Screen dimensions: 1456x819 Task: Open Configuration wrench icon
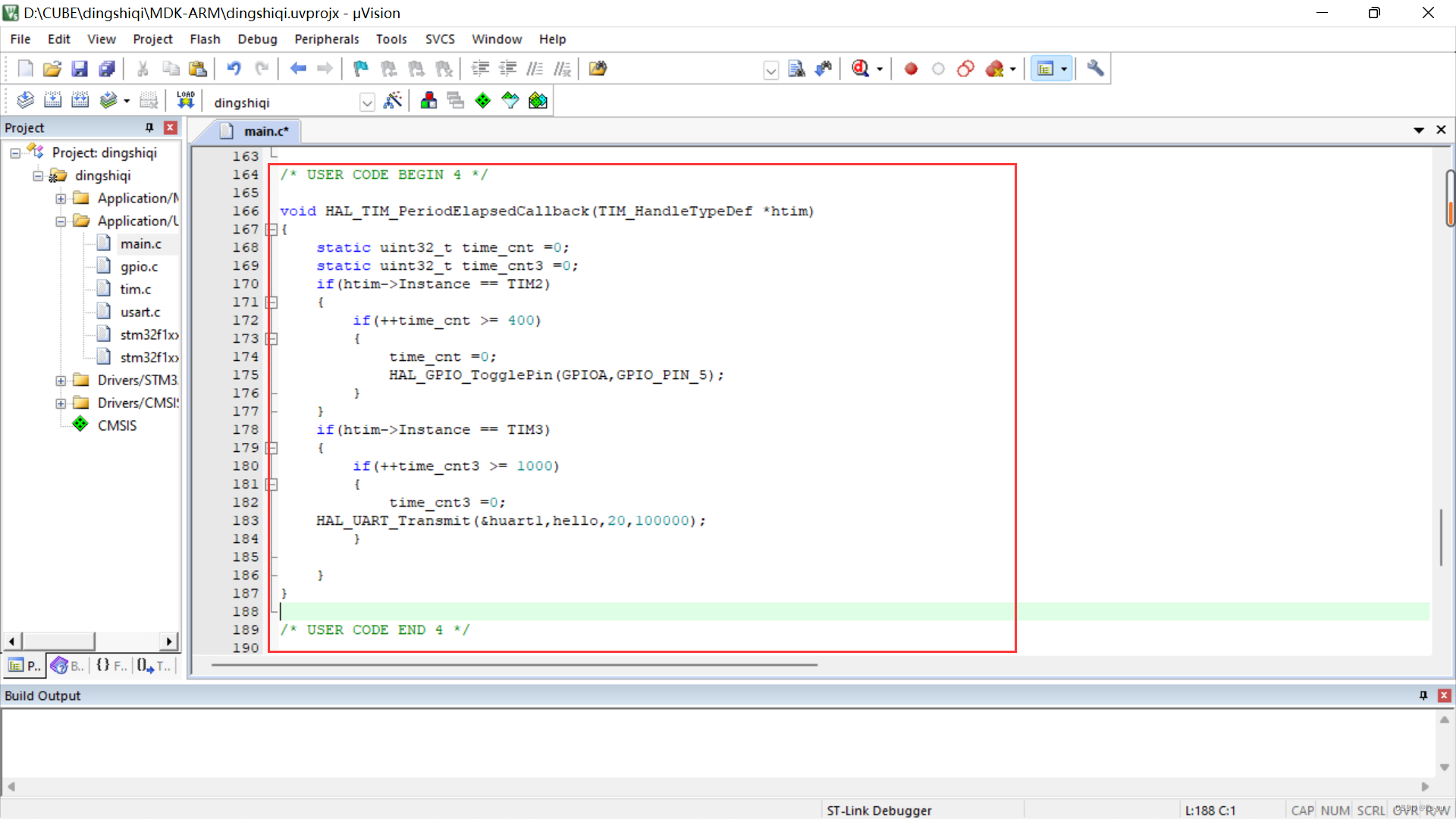[x=1095, y=69]
